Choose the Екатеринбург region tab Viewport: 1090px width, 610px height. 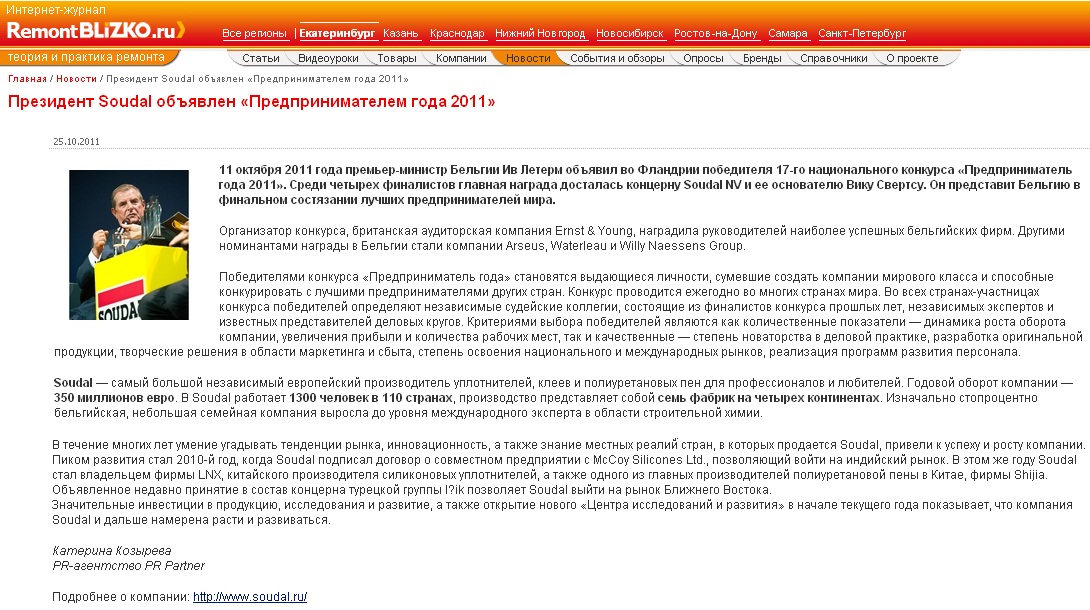[x=337, y=33]
